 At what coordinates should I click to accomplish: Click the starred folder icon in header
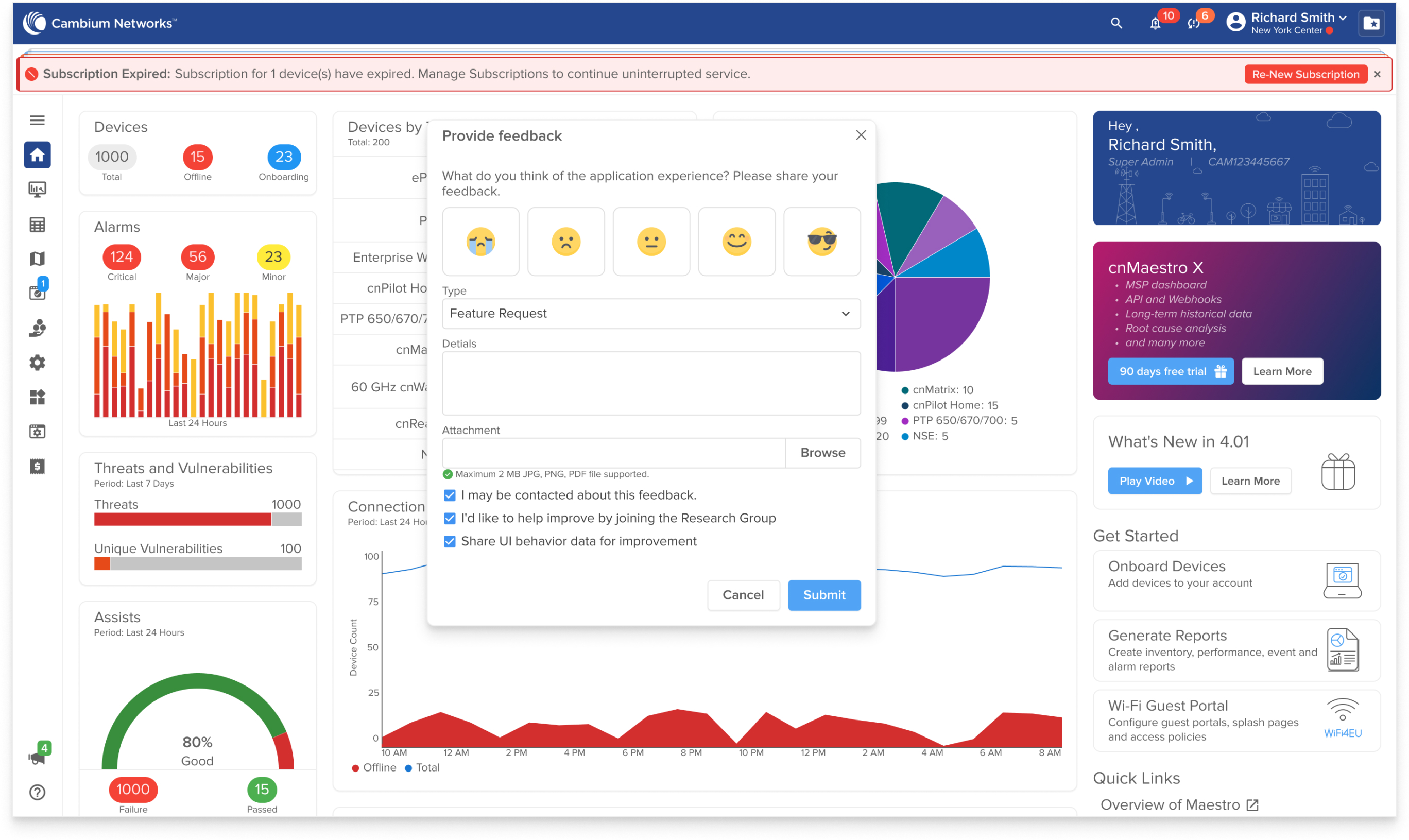click(1371, 23)
